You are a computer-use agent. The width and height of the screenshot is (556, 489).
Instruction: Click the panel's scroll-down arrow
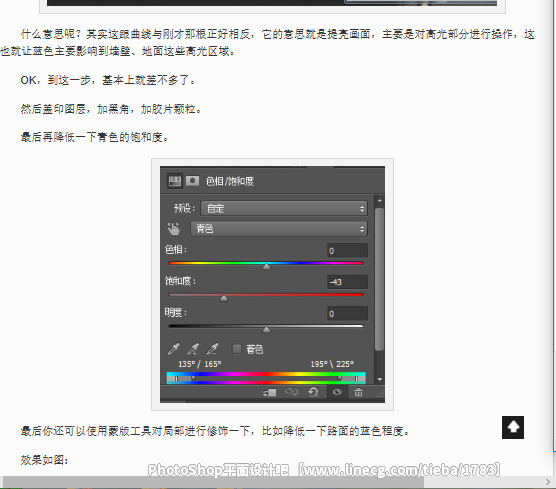click(379, 379)
